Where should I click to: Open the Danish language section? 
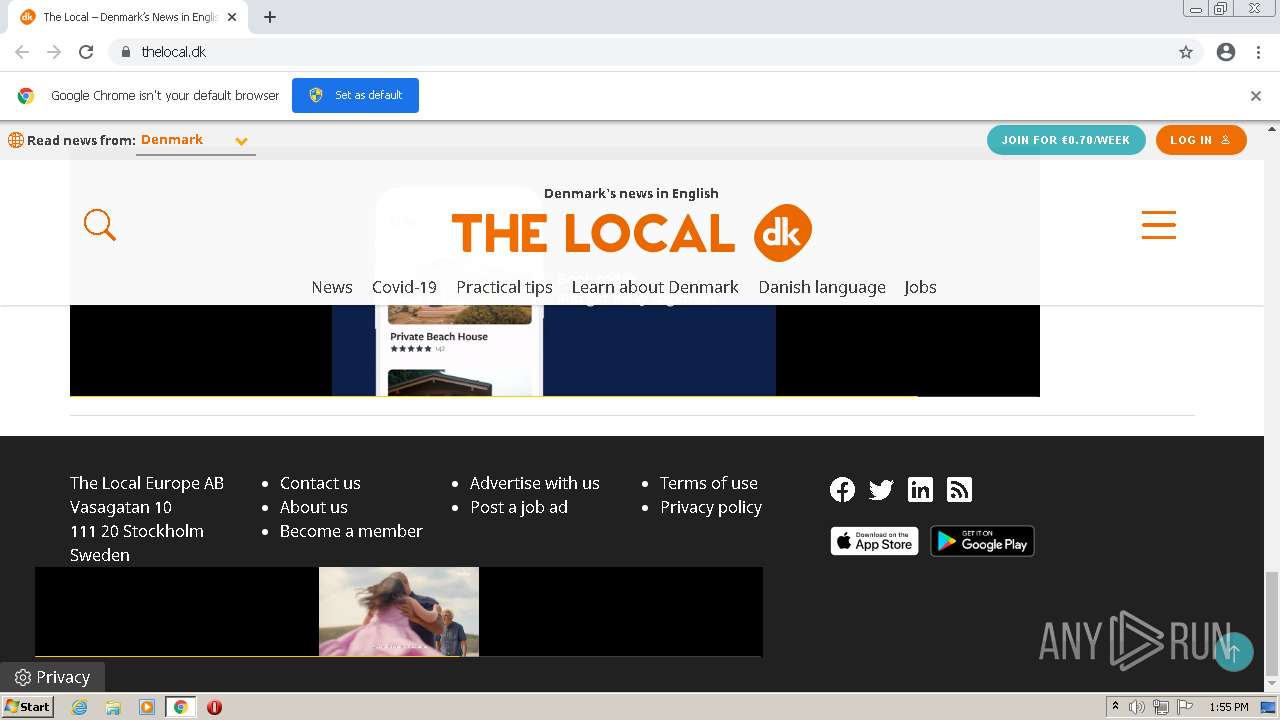tap(822, 287)
